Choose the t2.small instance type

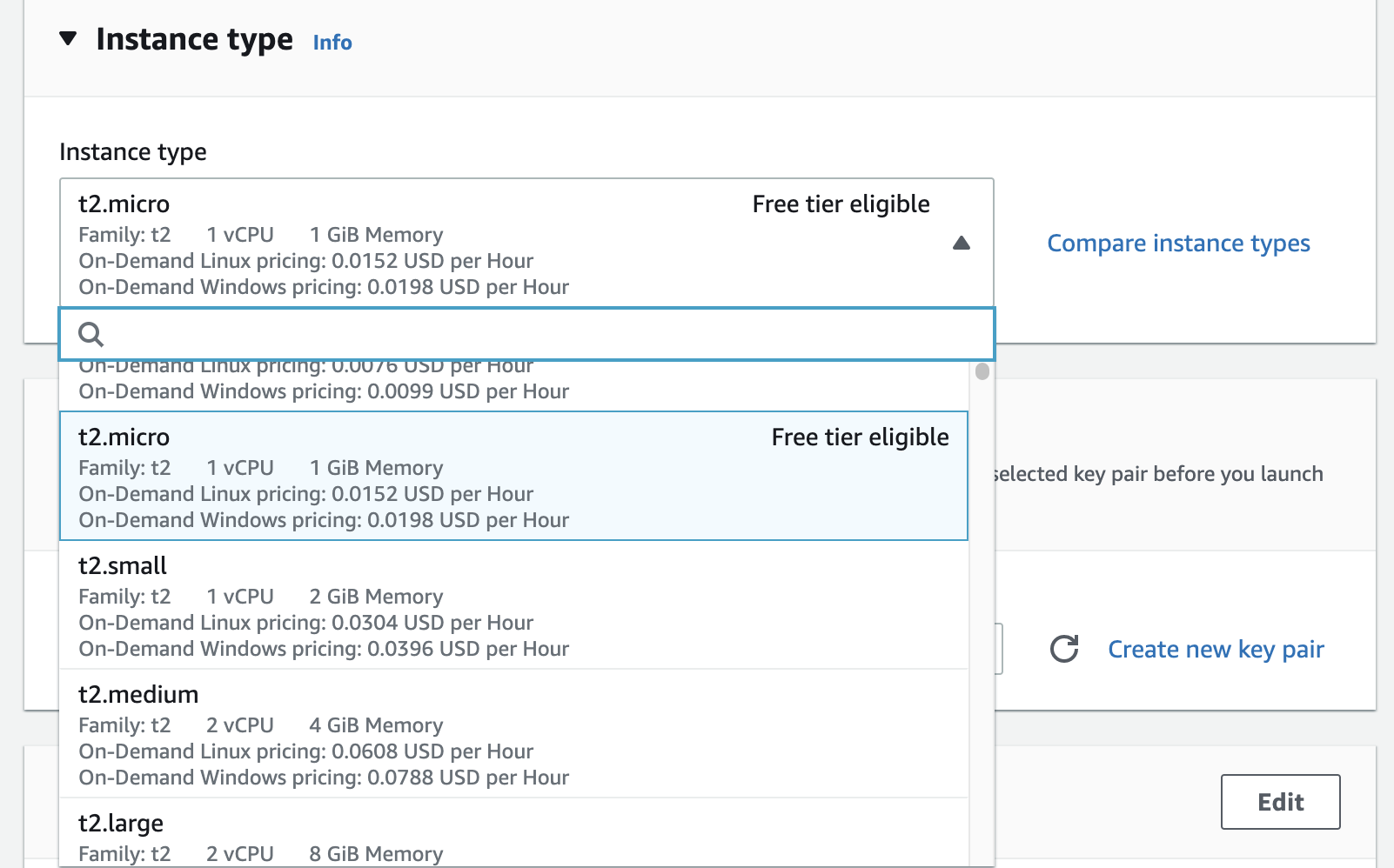tap(513, 605)
